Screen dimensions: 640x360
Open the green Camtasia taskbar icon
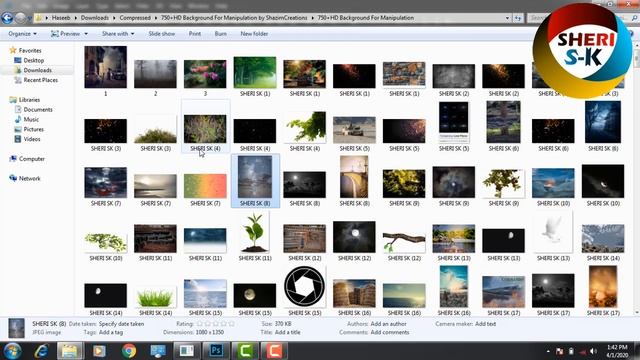pos(245,351)
